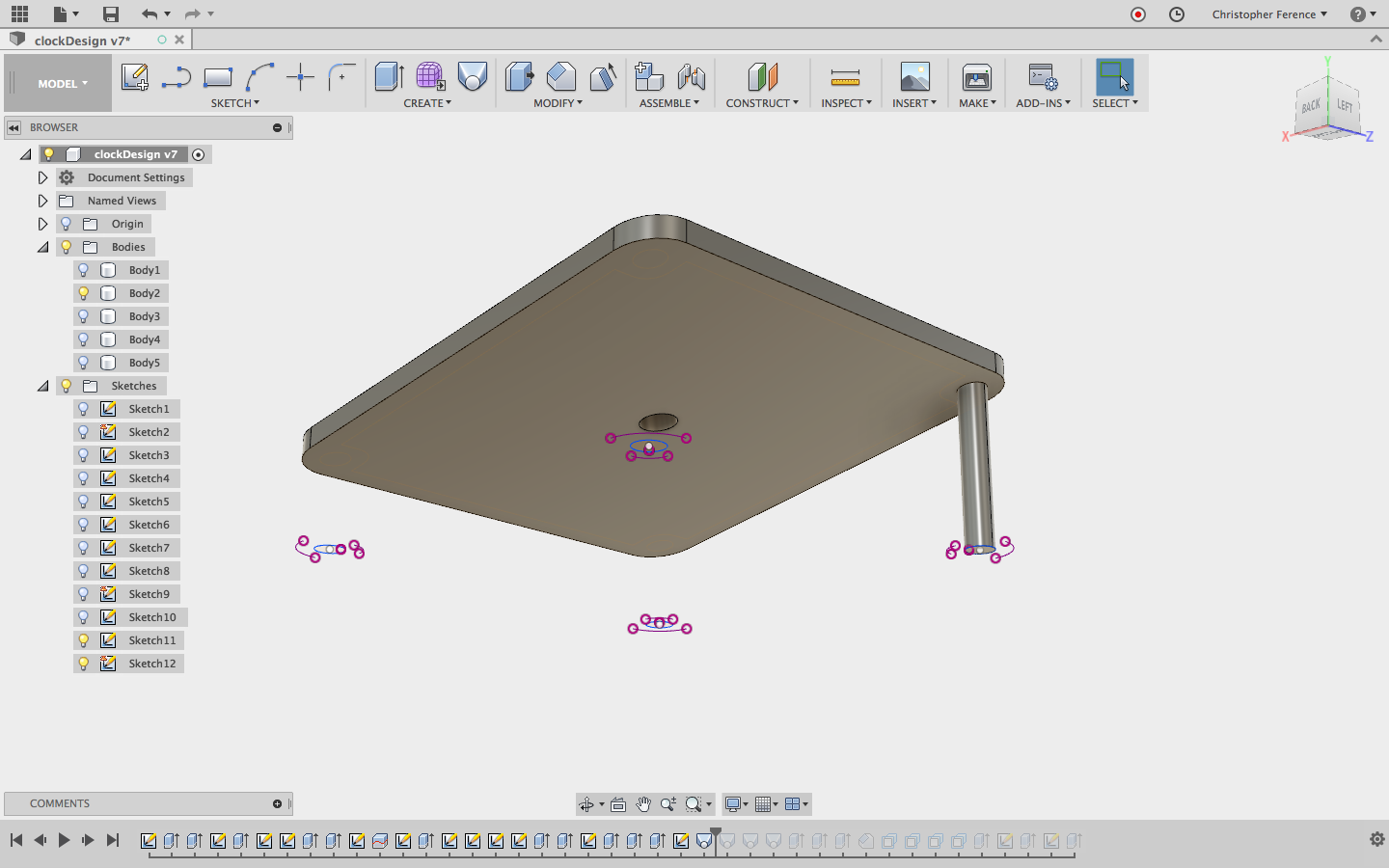Open the MODIFY menu

coord(558,103)
